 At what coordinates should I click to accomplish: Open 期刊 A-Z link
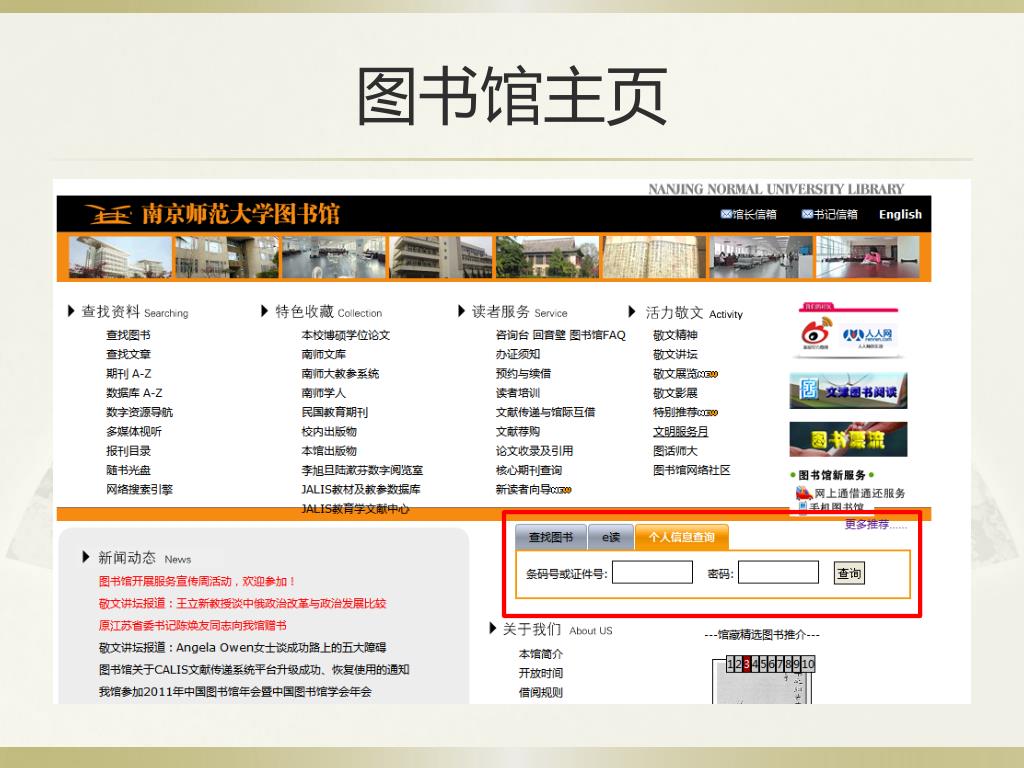pos(129,374)
